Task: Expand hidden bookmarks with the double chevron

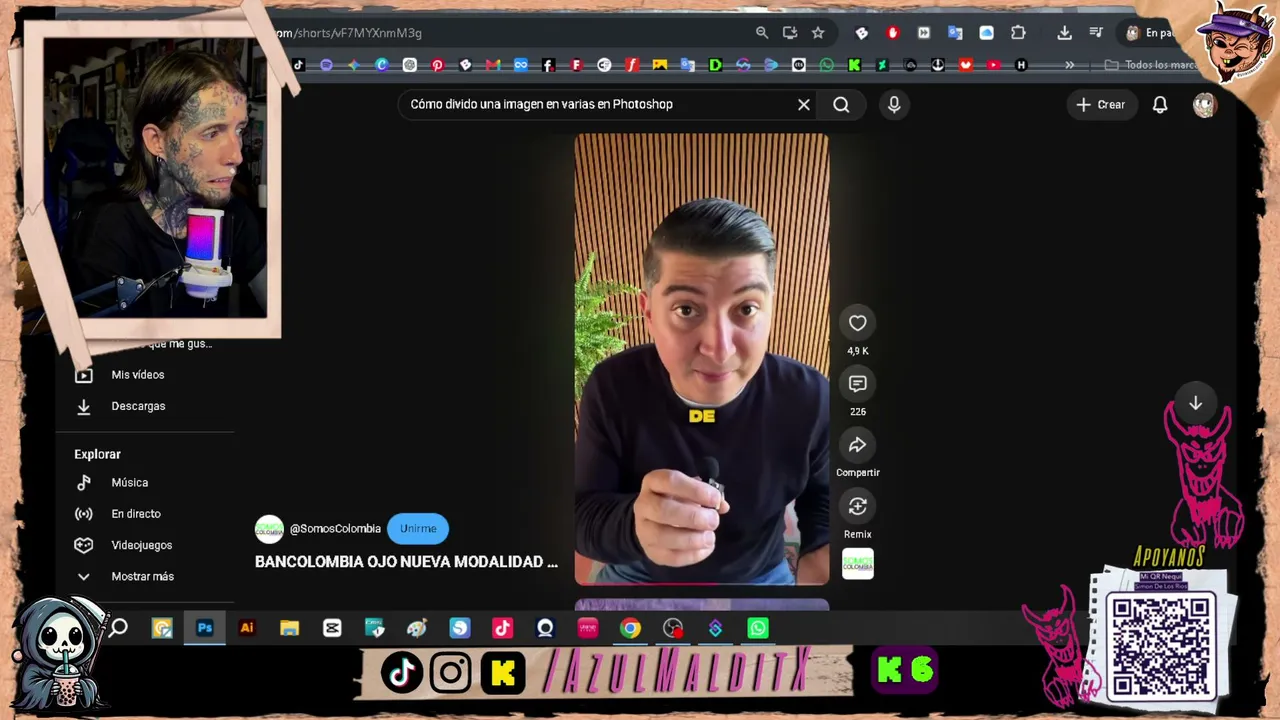Action: (x=1069, y=65)
